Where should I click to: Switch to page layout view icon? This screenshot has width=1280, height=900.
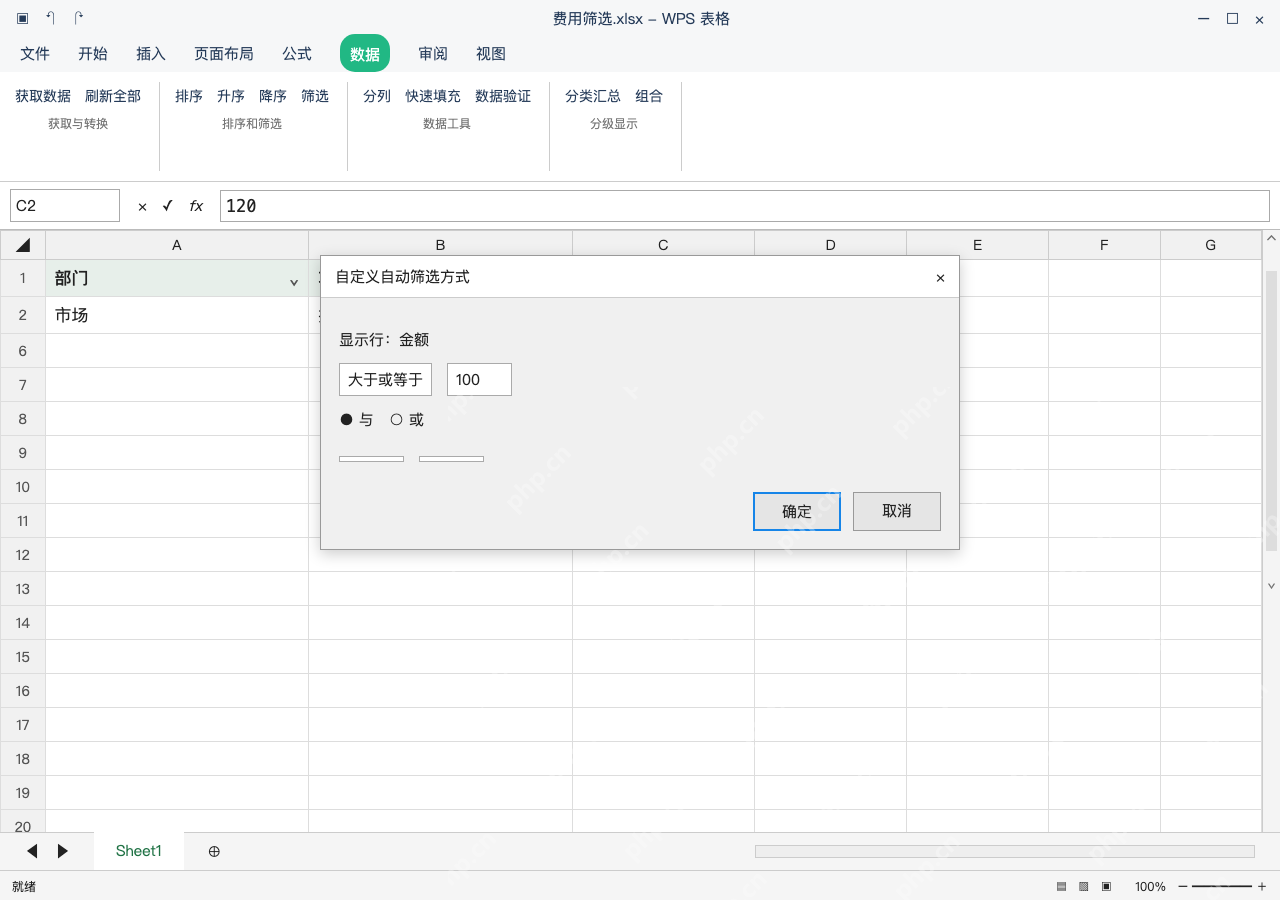(x=1083, y=887)
